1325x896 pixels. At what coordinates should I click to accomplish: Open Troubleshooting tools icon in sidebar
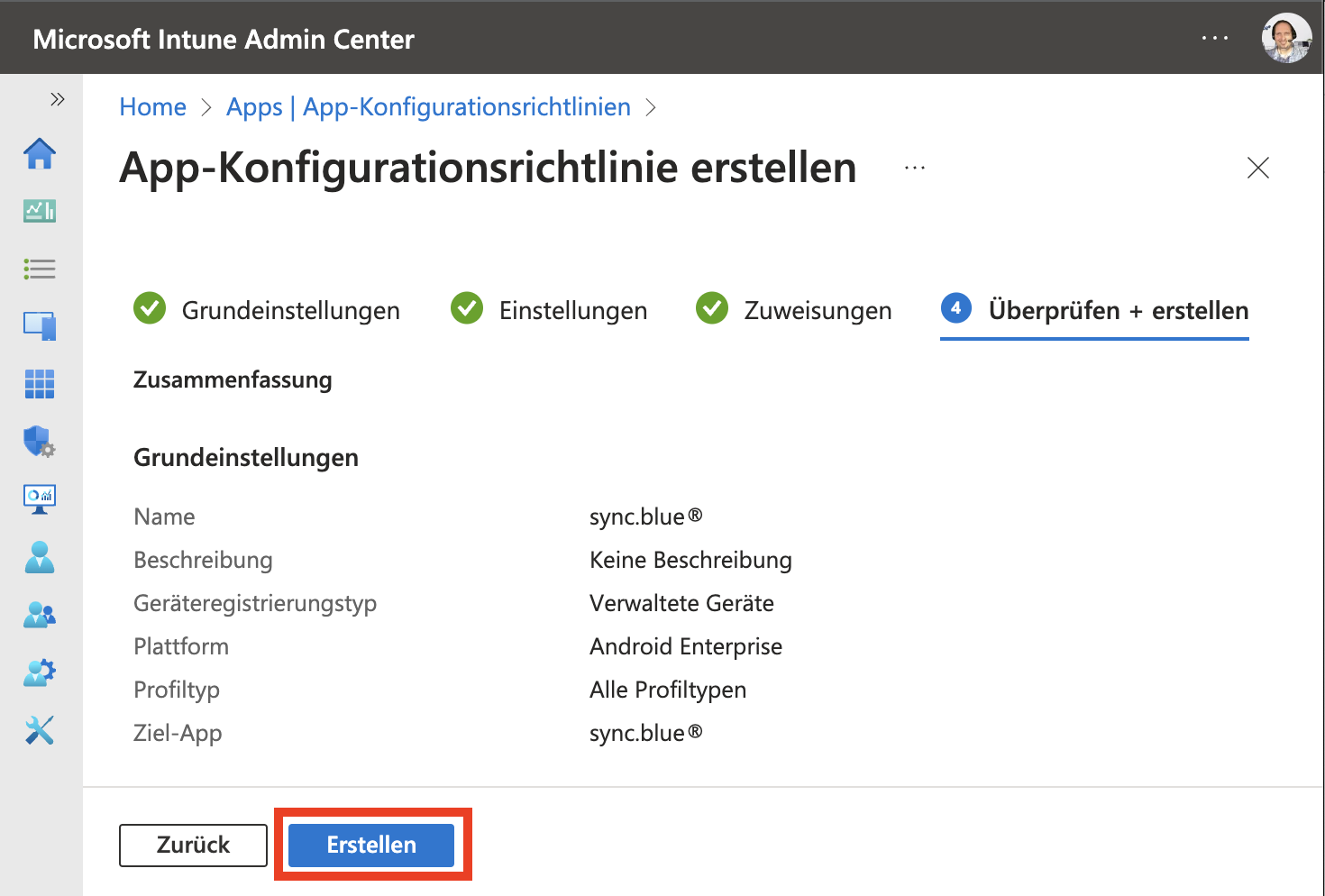(40, 730)
